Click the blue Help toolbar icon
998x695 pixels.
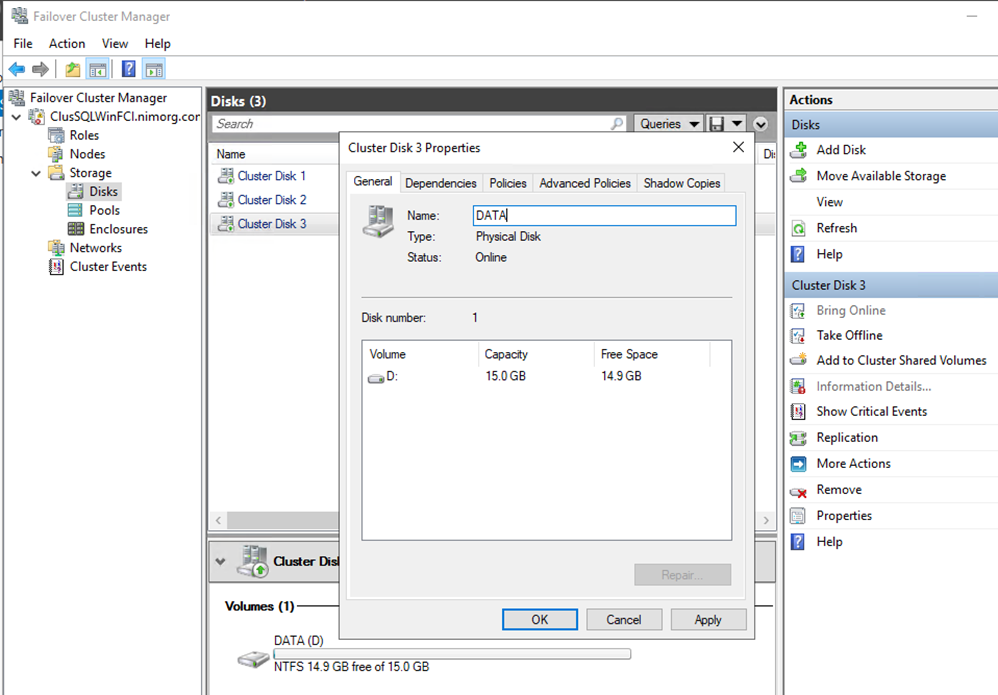click(x=128, y=69)
